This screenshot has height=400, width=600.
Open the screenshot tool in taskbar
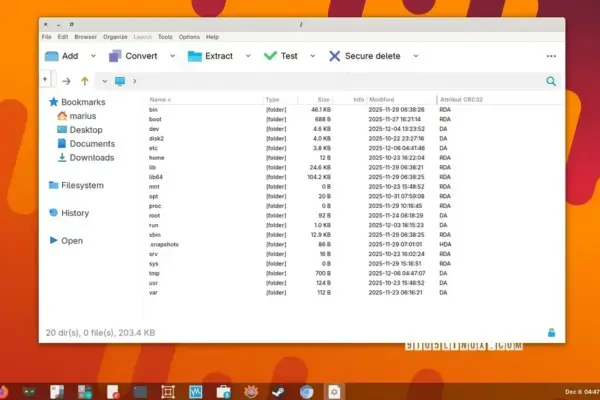[168, 392]
